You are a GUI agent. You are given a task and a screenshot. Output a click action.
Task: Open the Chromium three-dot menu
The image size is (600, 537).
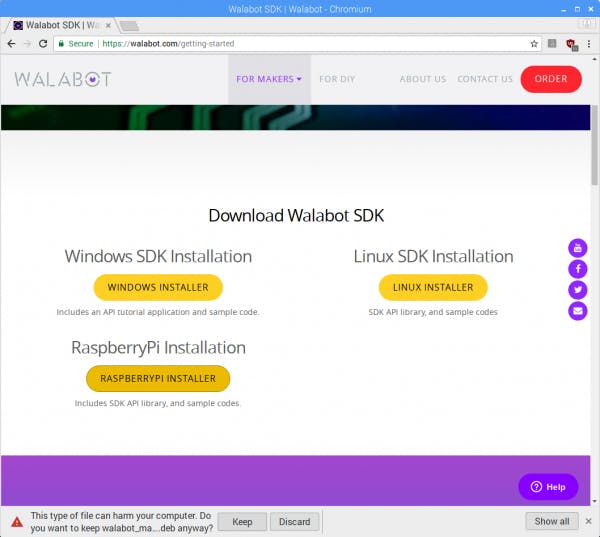(x=589, y=44)
